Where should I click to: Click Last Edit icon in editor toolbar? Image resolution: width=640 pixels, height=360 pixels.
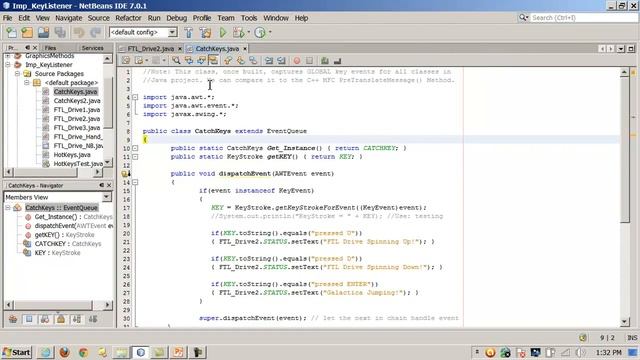click(126, 60)
